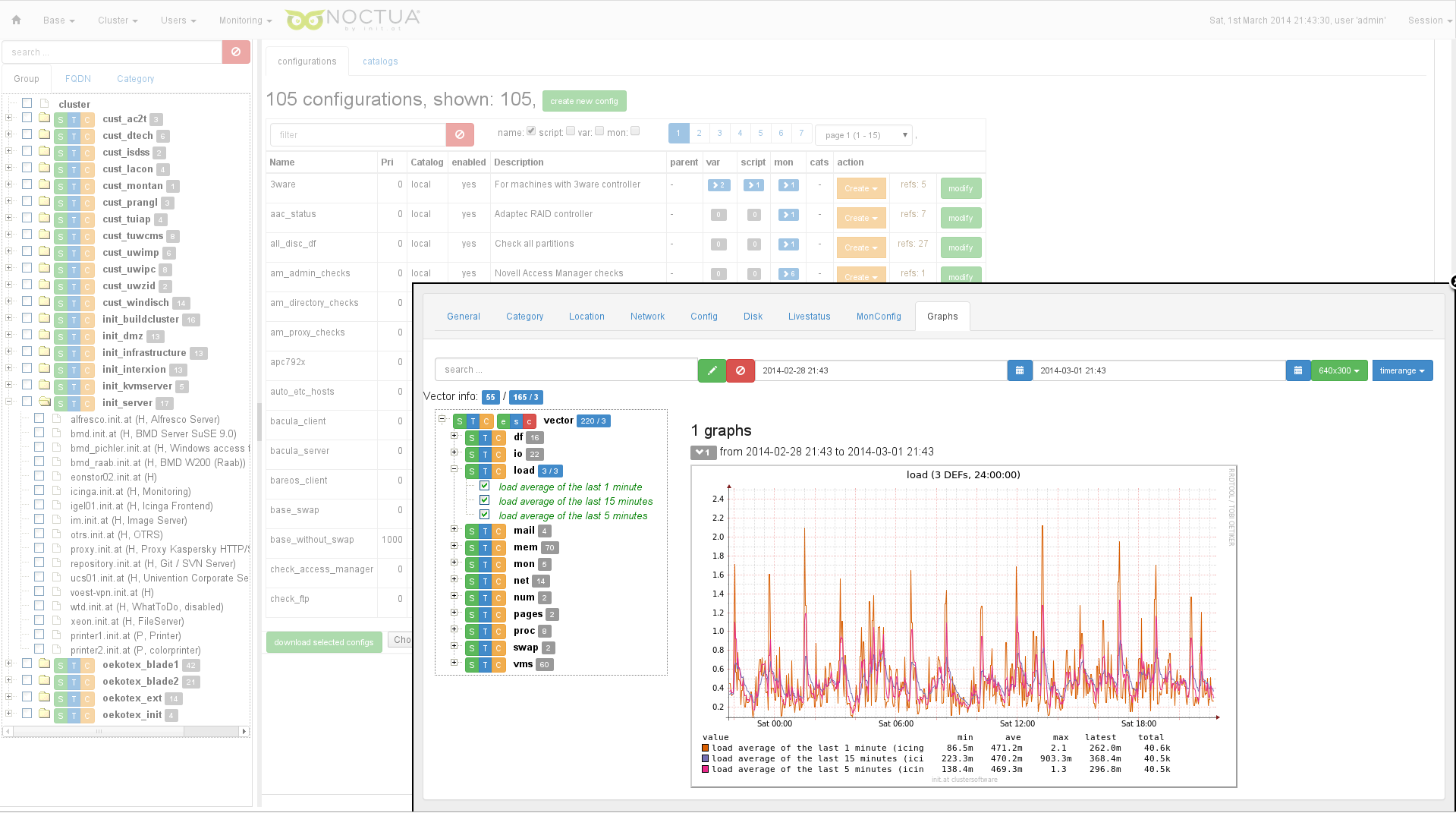The height and width of the screenshot is (813, 1456).
Task: Switch to the Livestatus tab
Action: coord(809,317)
